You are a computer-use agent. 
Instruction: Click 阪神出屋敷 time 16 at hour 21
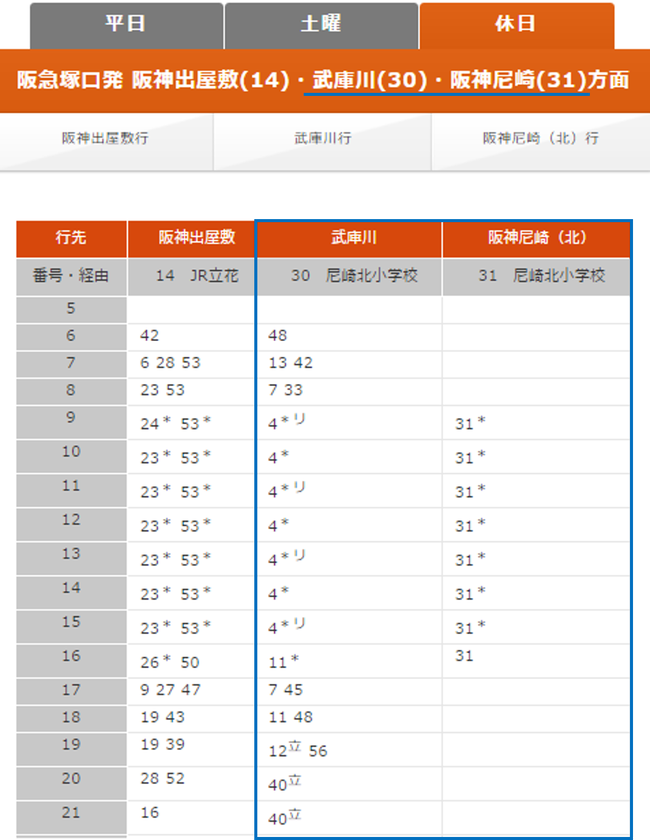(150, 813)
